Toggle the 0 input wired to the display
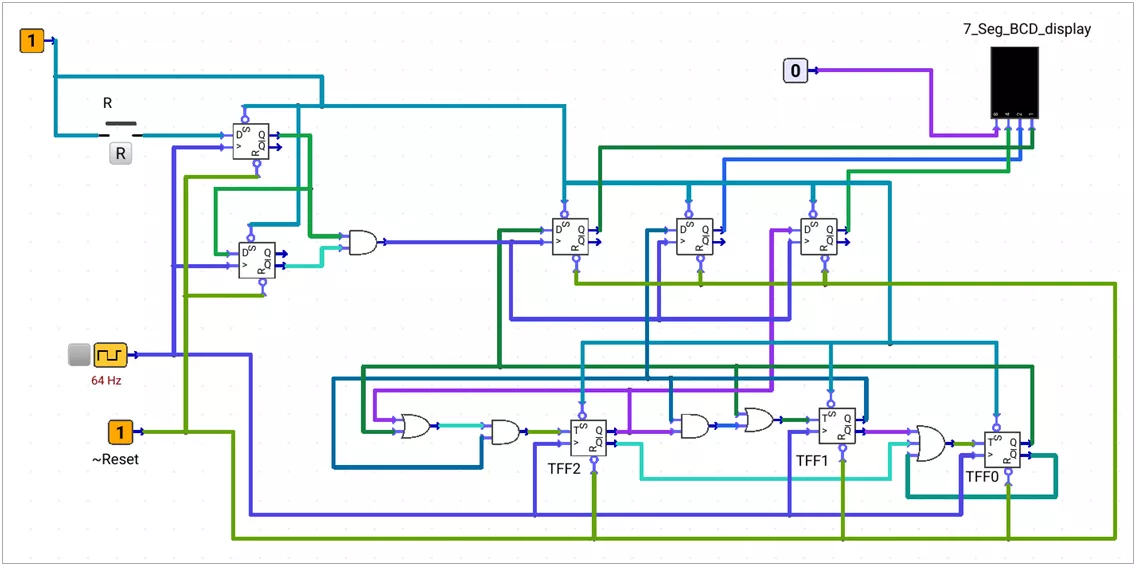Image resolution: width=1137 pixels, height=567 pixels. point(795,70)
